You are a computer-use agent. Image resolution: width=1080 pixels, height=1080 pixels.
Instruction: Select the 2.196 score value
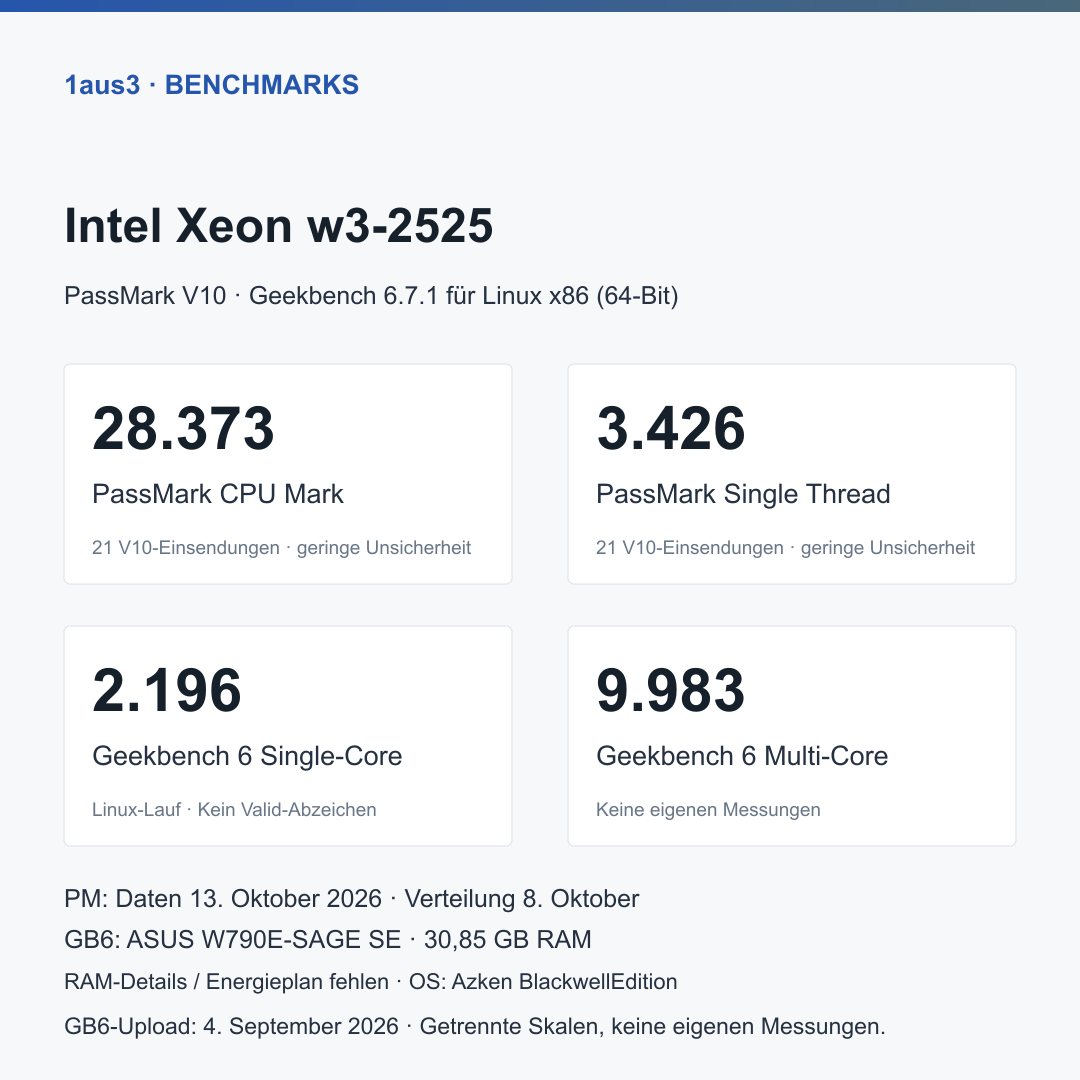pos(167,689)
